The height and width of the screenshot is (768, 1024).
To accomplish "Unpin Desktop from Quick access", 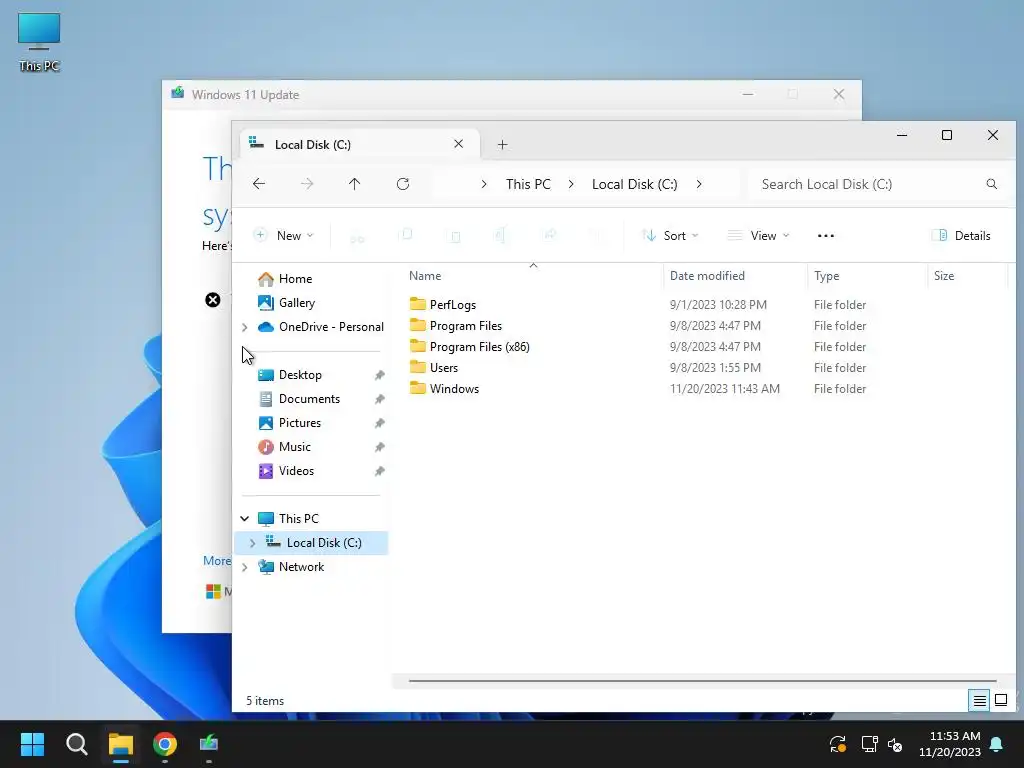I will (x=379, y=376).
